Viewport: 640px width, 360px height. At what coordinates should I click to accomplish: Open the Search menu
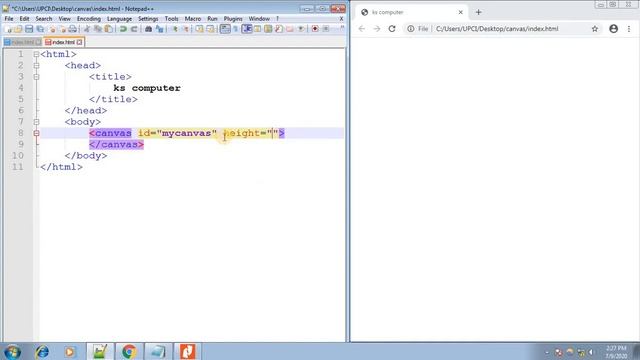pos(44,19)
